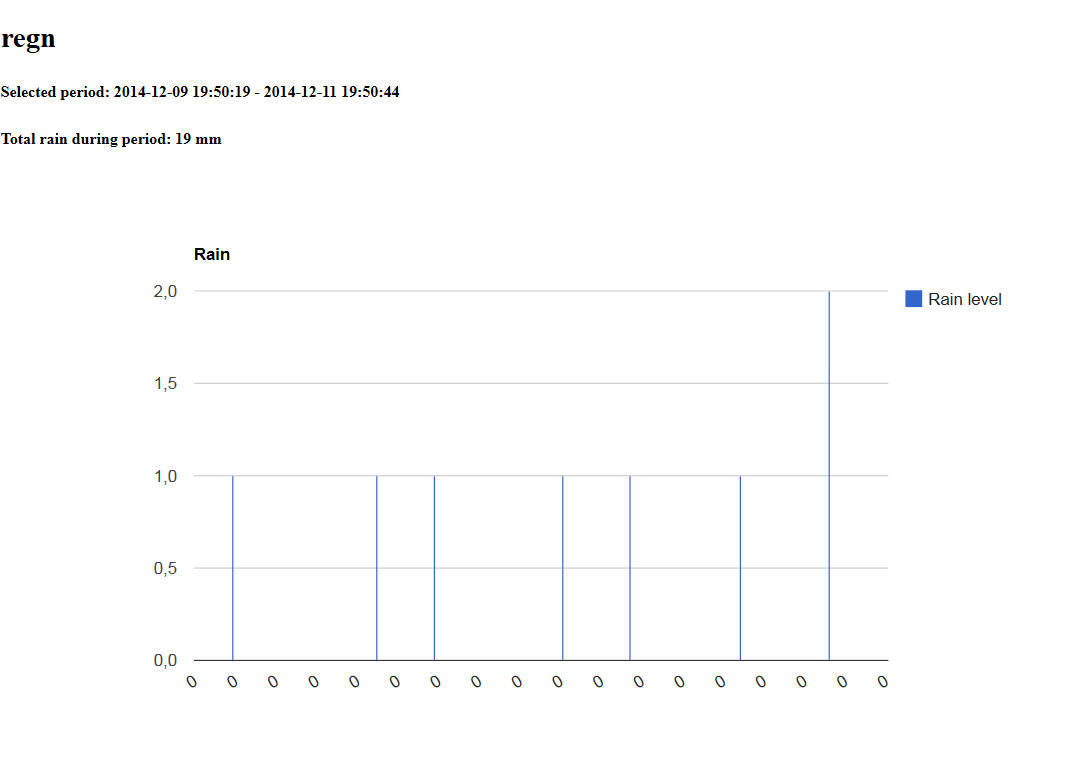This screenshot has width=1091, height=763.
Task: Click the blue Rain level legend swatch
Action: click(x=913, y=299)
